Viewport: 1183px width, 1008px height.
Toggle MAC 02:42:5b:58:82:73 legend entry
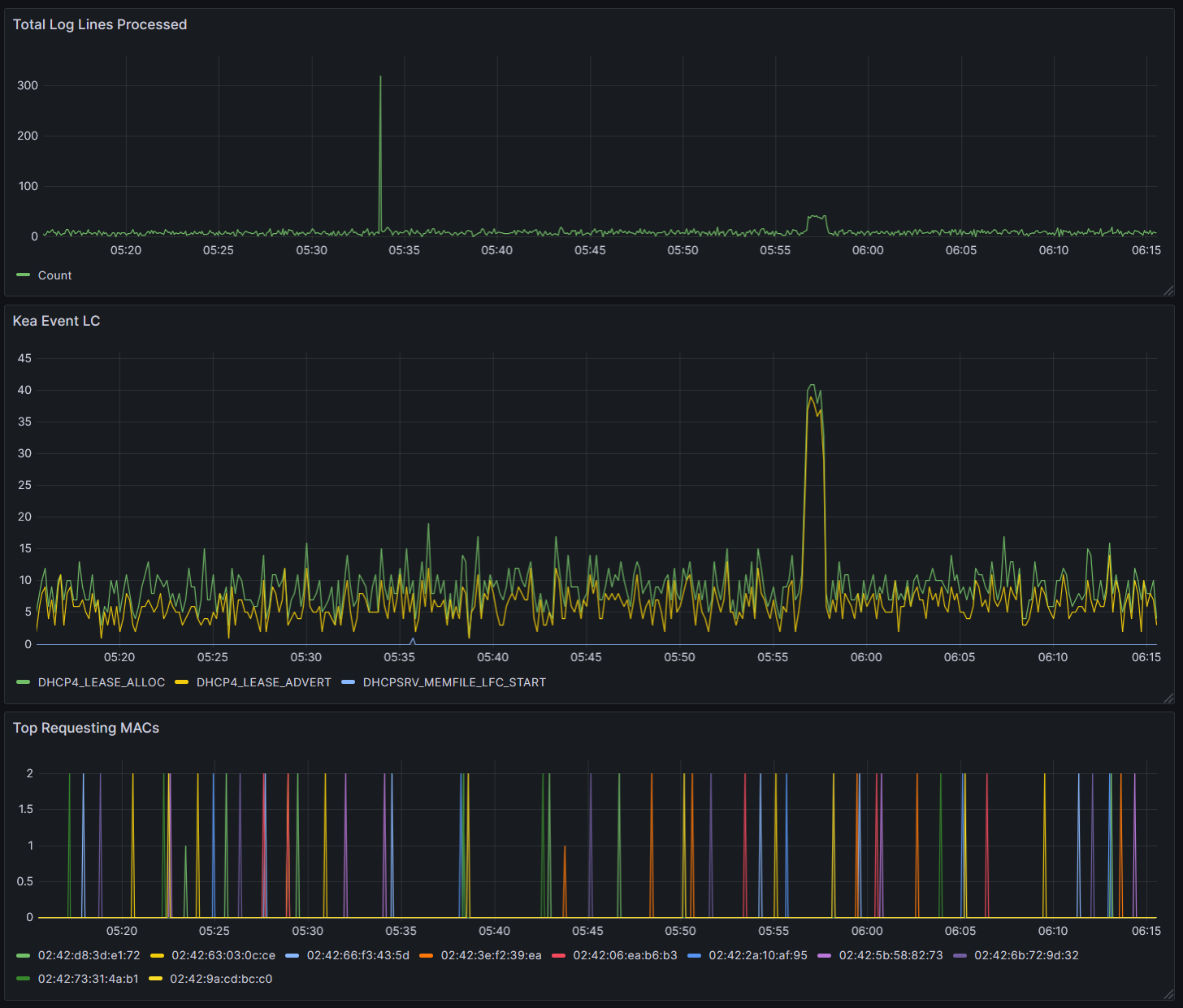pyautogui.click(x=891, y=955)
